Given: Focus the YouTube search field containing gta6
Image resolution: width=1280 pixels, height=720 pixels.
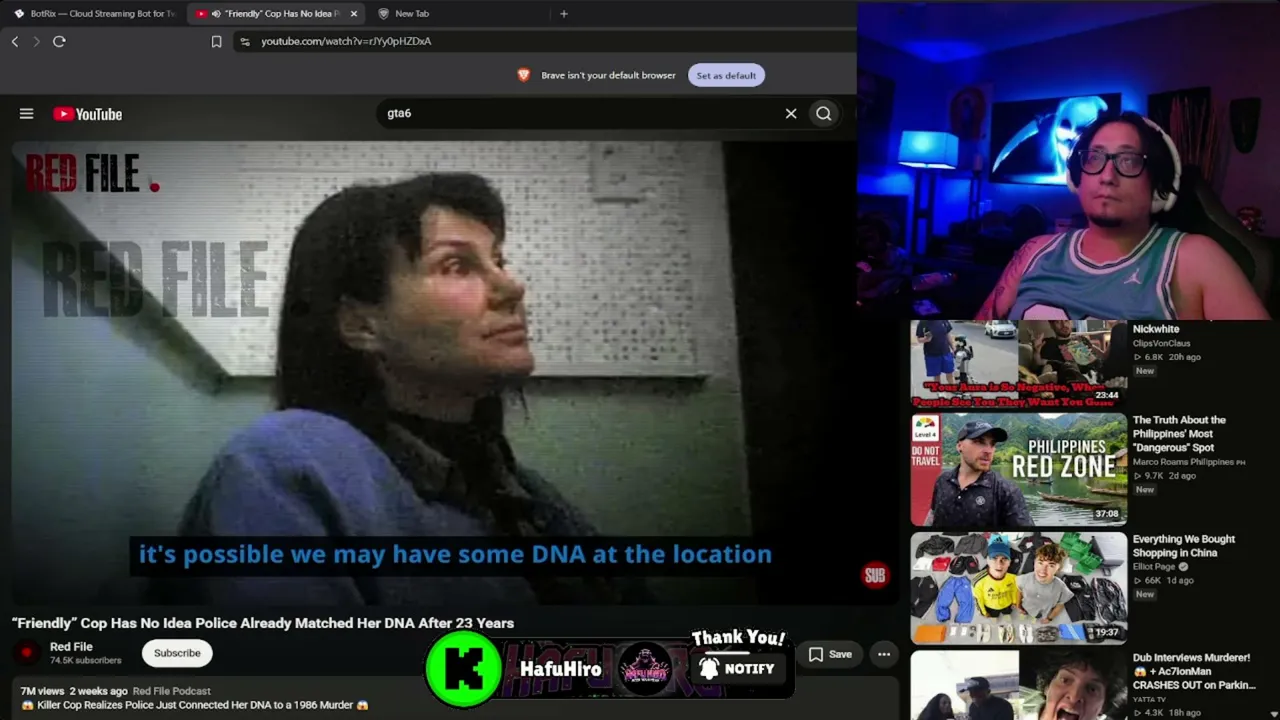Looking at the screenshot, I should tap(580, 114).
